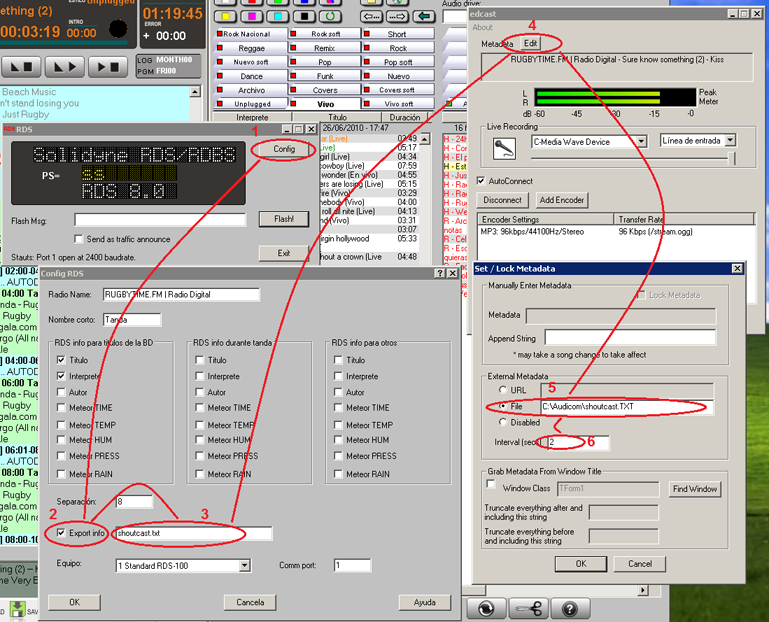Click the dotted left arrow button

coord(371,17)
